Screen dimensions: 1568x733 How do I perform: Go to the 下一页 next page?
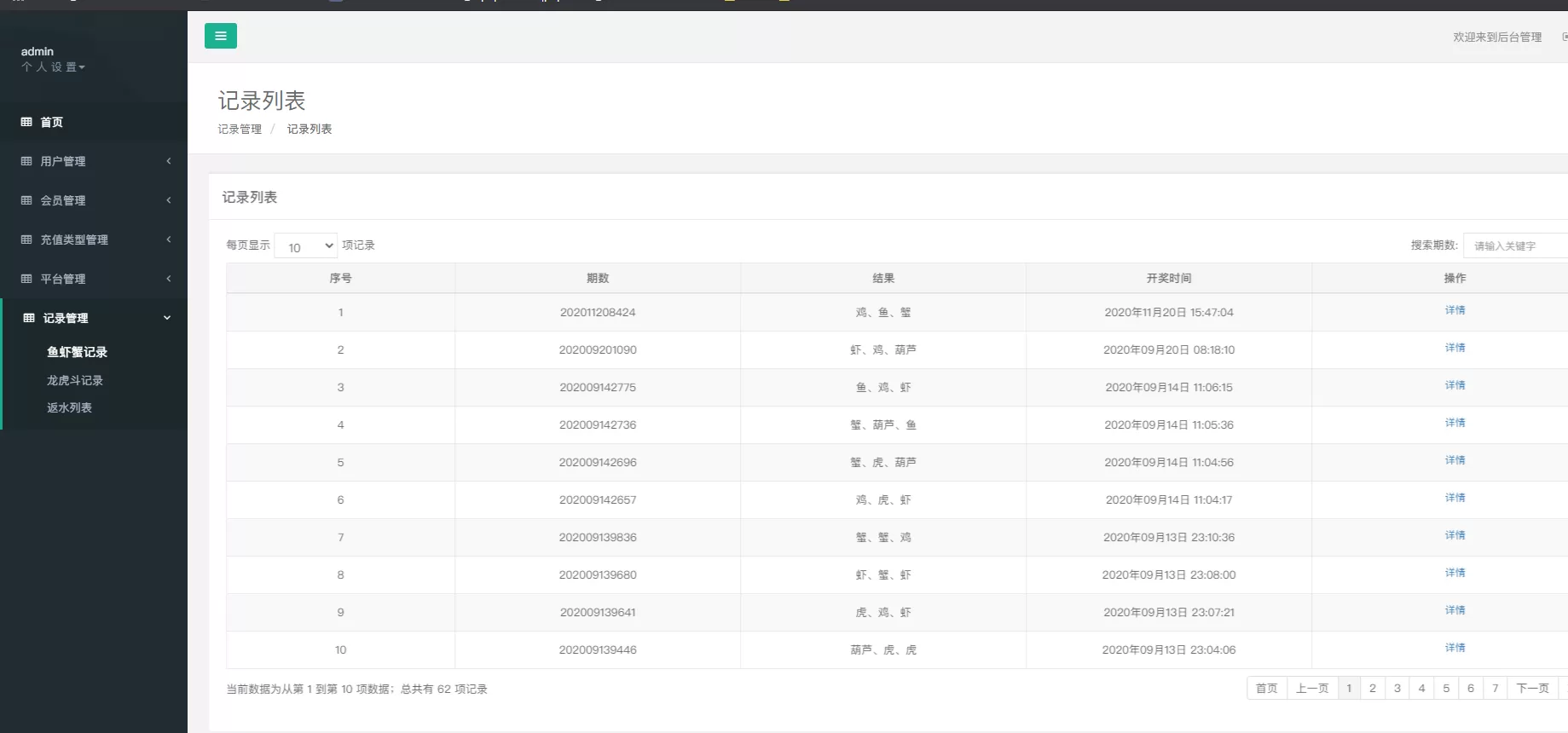[1532, 688]
